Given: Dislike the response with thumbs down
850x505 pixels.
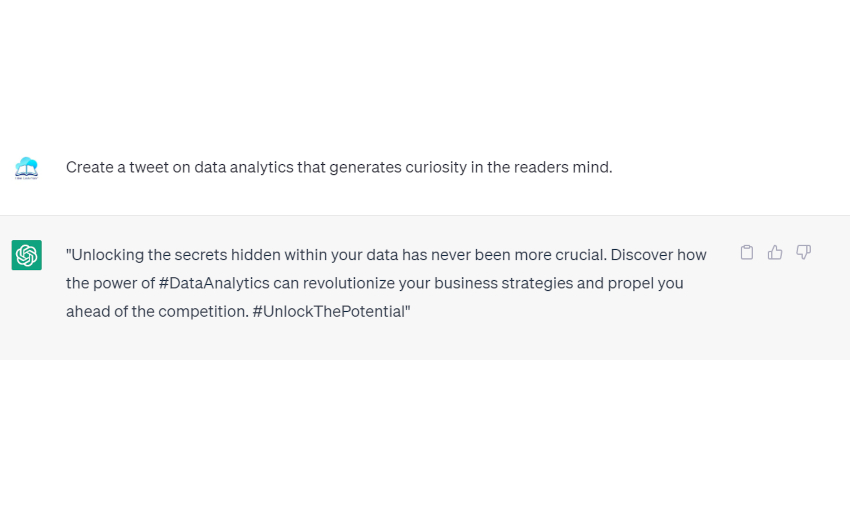Looking at the screenshot, I should click(x=803, y=252).
